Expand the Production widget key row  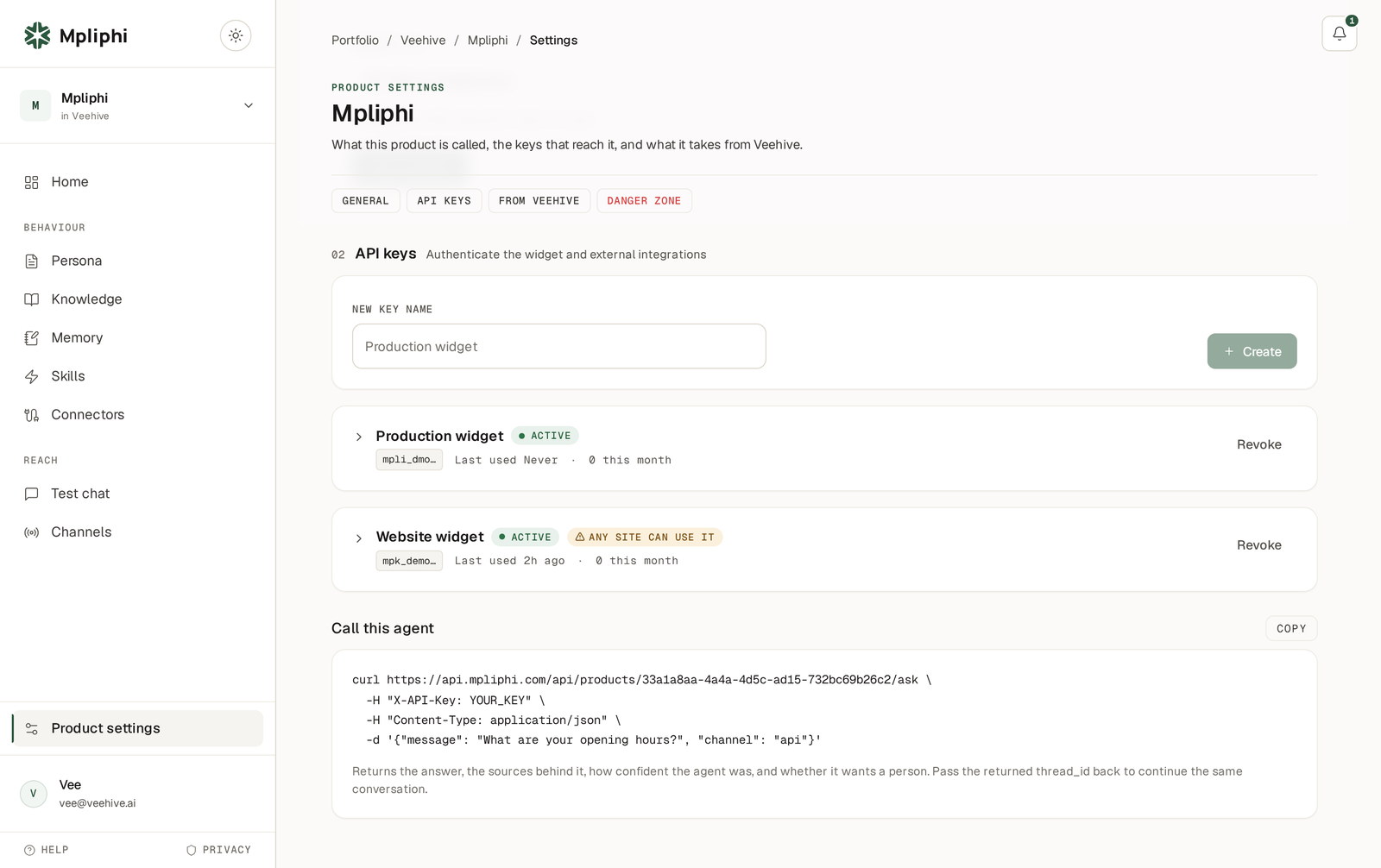tap(359, 437)
